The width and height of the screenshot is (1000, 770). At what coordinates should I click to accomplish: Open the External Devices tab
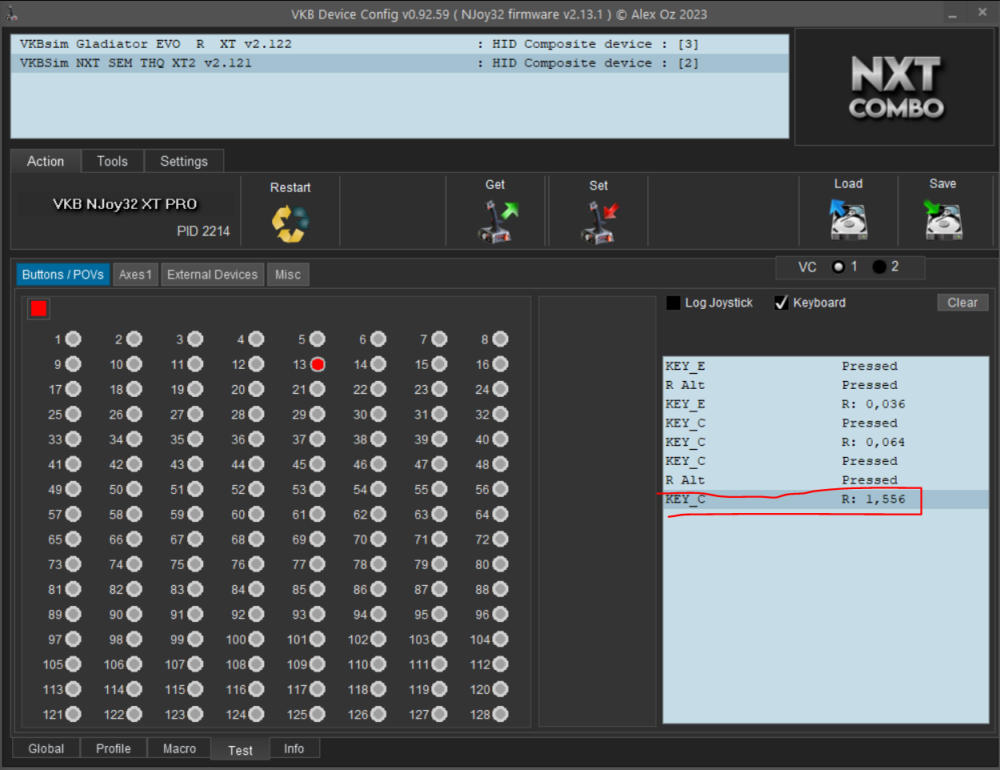(212, 274)
